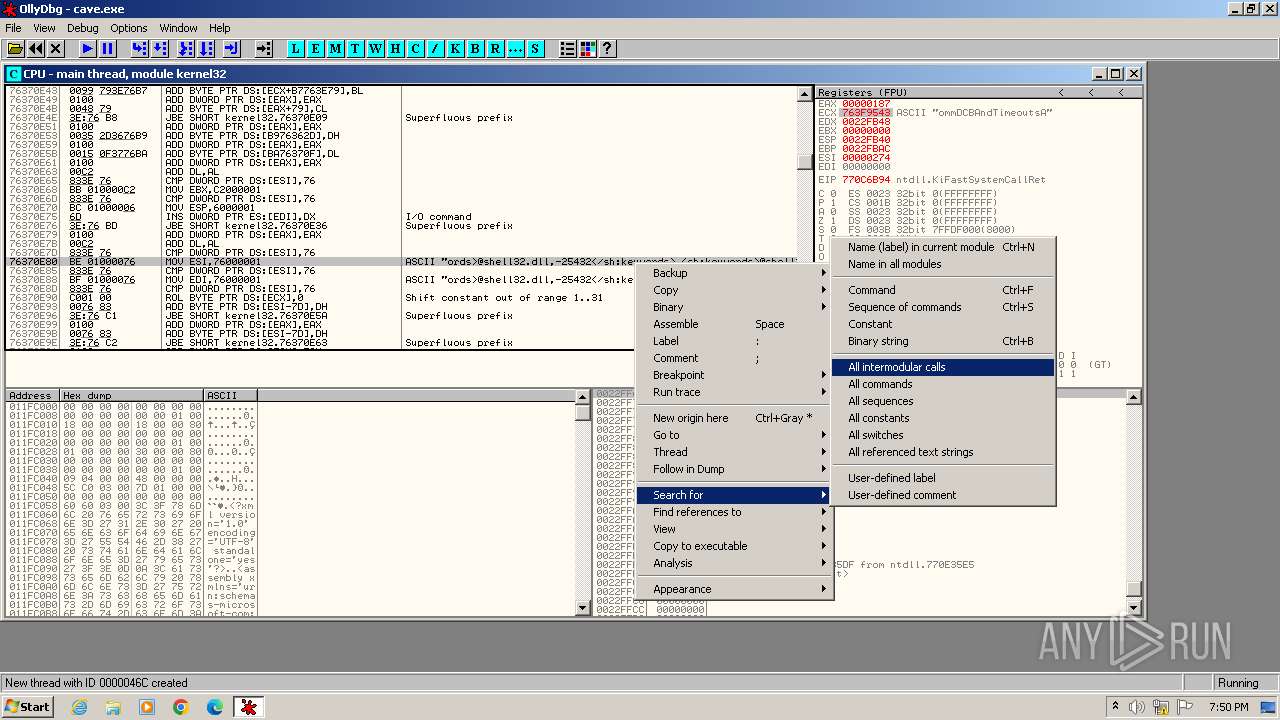Screen dimensions: 1280x720
Task: Click Hex dump column header
Action: click(131, 396)
